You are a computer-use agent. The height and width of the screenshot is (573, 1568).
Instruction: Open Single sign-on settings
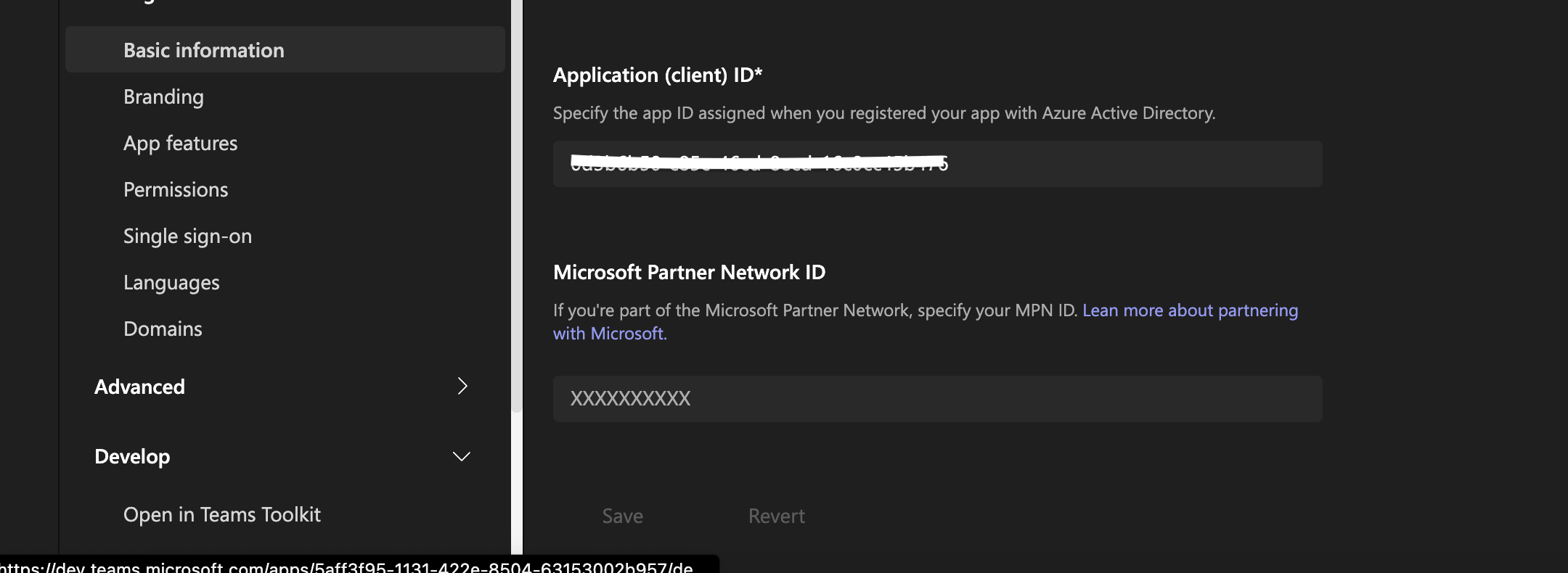coord(187,236)
